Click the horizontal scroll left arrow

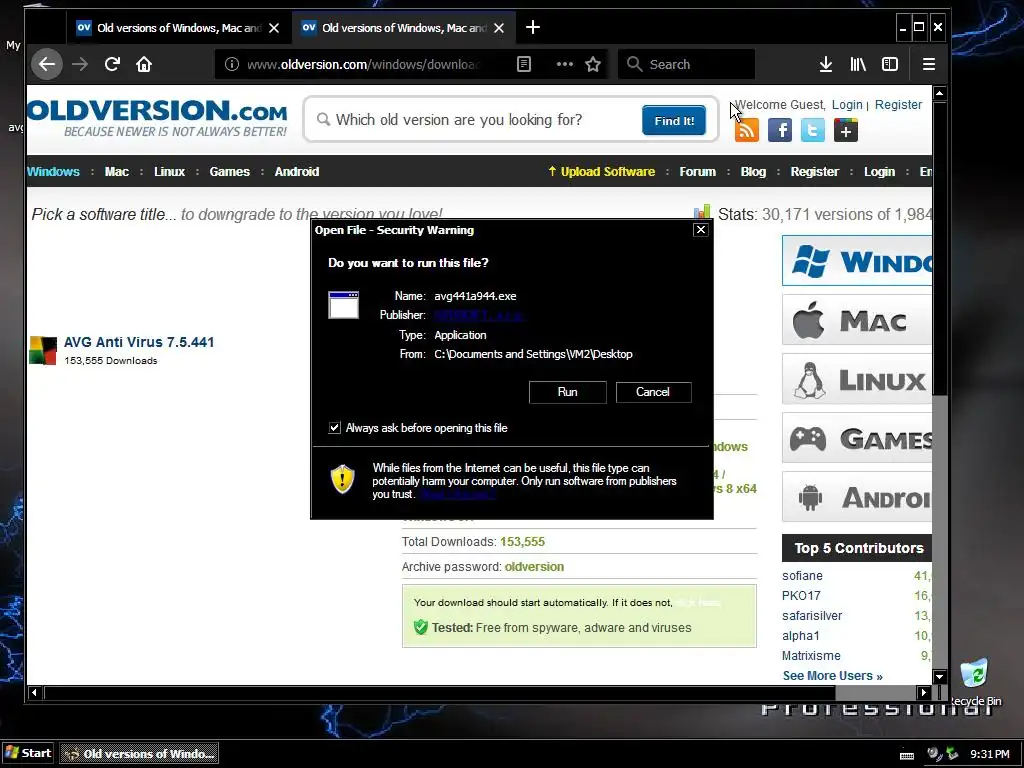[x=35, y=692]
